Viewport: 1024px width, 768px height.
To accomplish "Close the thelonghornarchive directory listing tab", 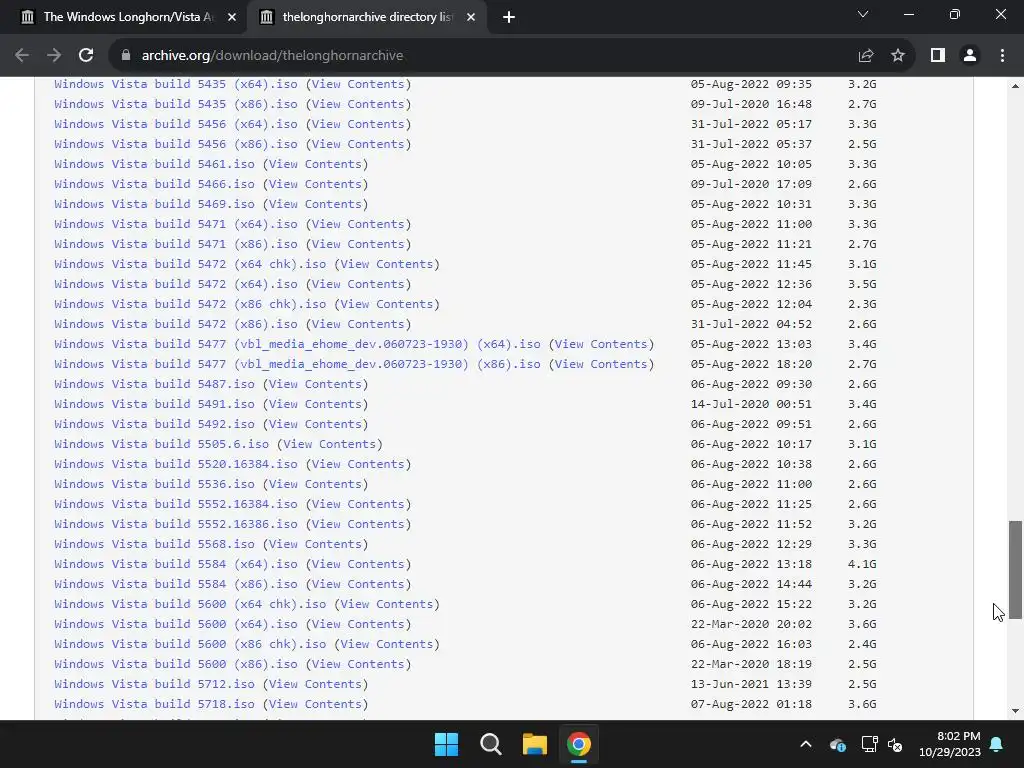I will [x=471, y=17].
